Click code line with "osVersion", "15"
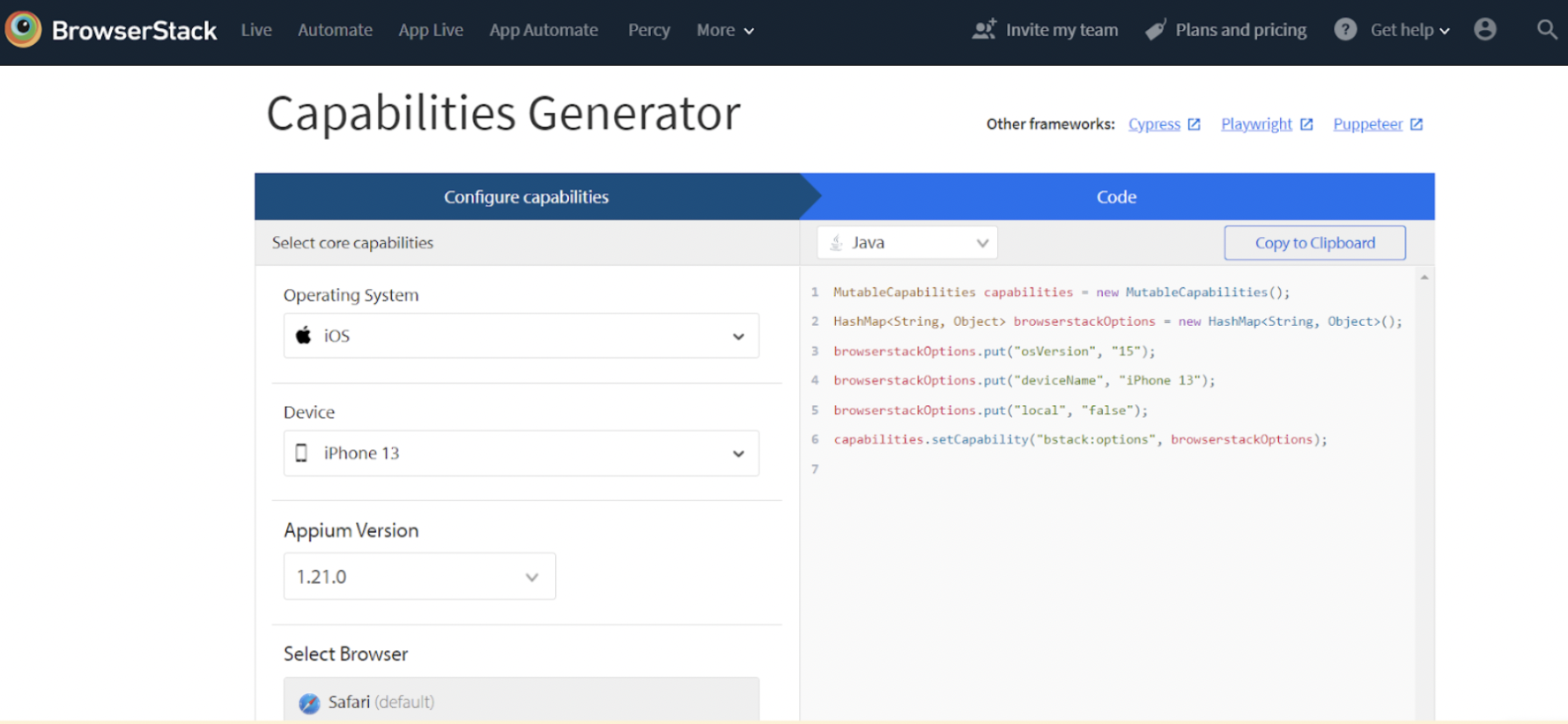 click(x=994, y=351)
